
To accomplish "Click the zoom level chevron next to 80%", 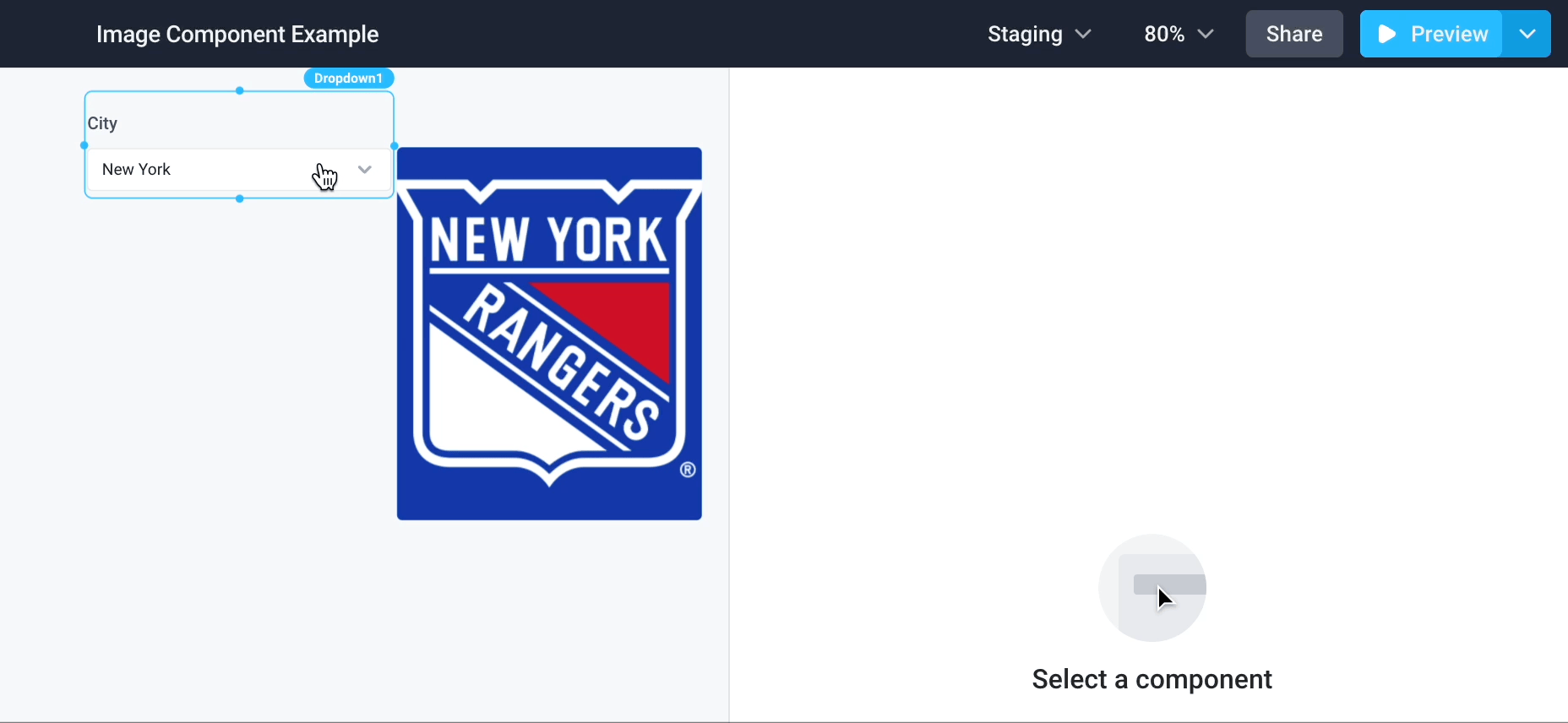I will pos(1206,35).
